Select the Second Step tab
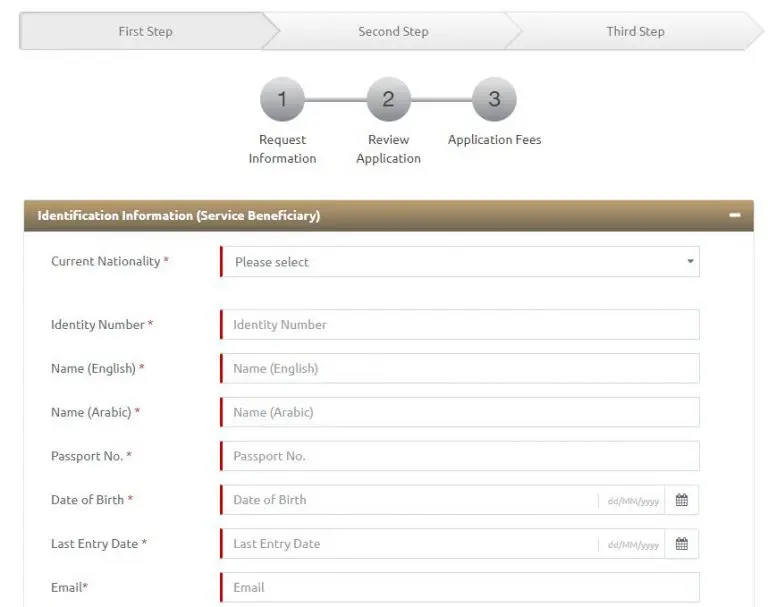 click(393, 31)
